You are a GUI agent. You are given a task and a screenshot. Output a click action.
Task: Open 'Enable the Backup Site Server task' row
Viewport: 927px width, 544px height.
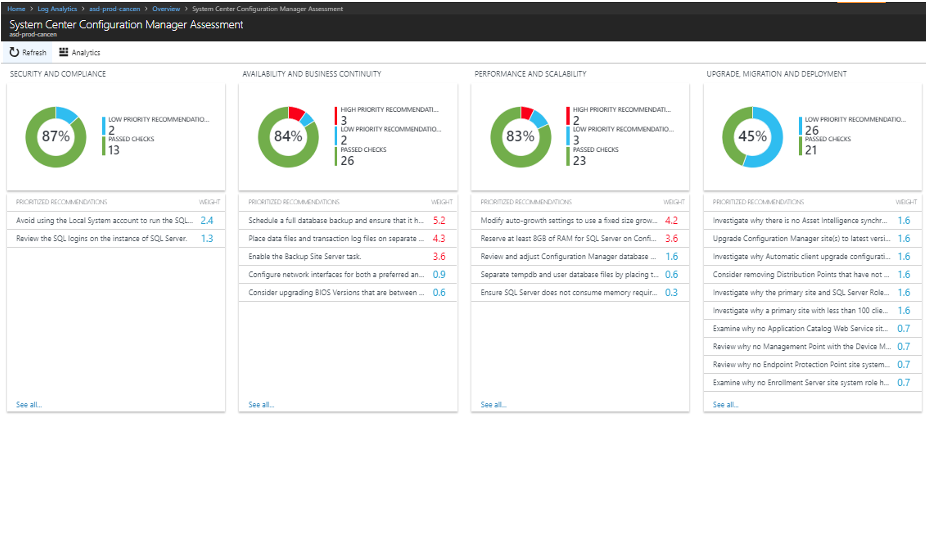pos(348,257)
